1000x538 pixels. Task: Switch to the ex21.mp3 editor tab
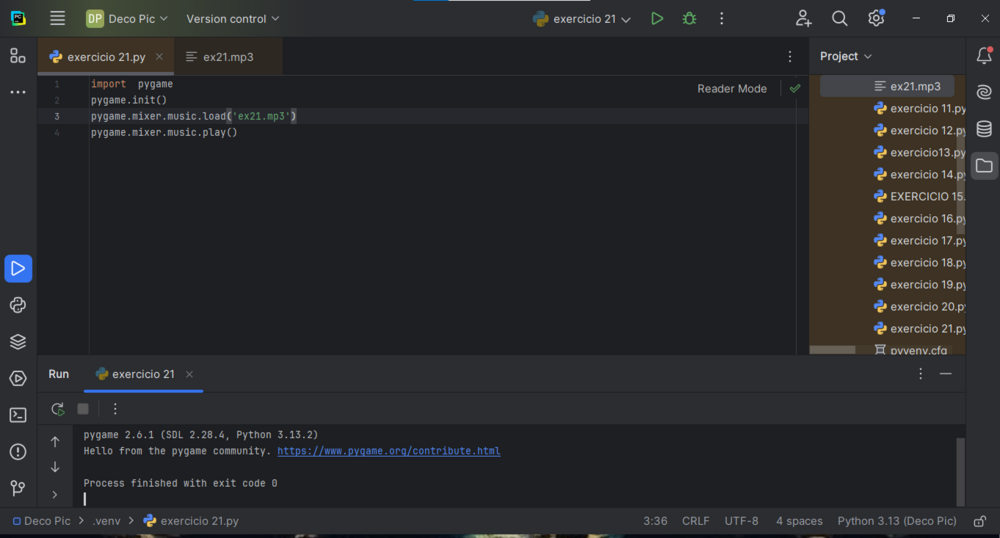click(228, 57)
